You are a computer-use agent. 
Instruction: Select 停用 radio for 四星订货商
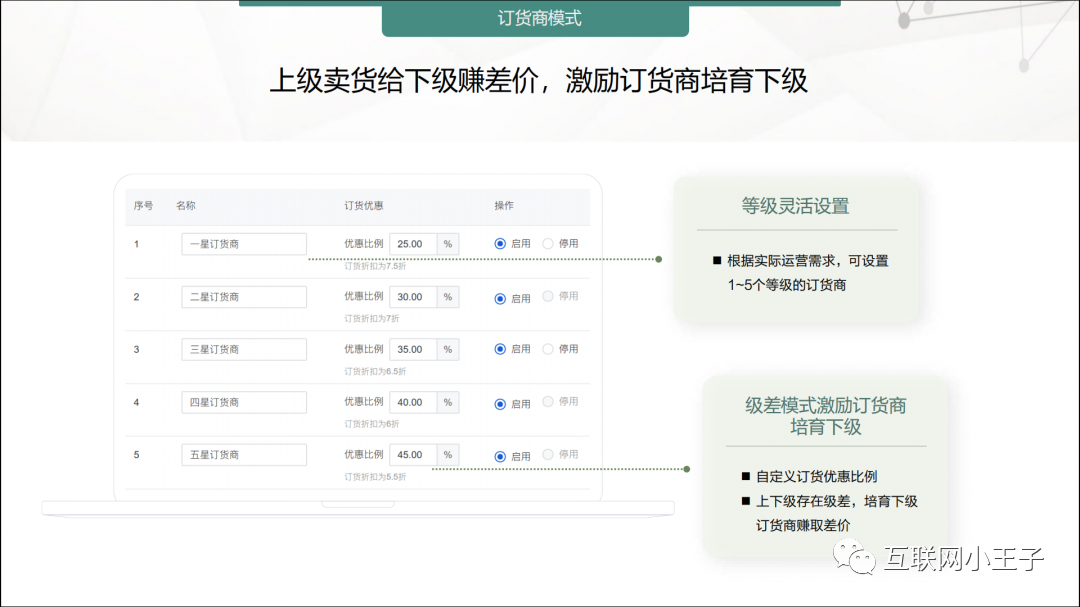tap(548, 402)
